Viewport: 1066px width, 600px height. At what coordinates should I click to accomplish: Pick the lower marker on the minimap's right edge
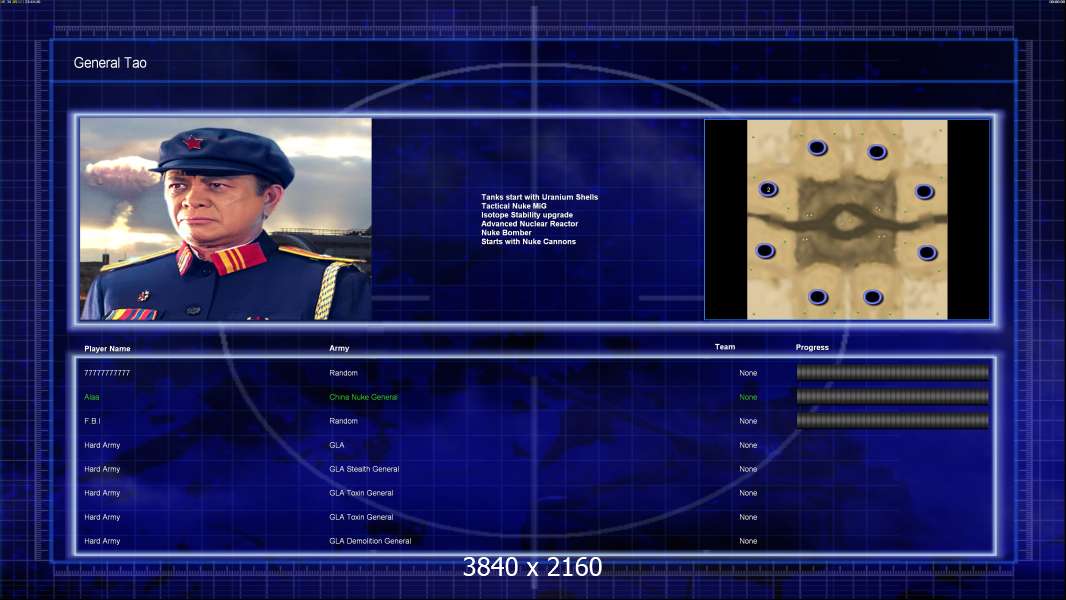(x=927, y=253)
